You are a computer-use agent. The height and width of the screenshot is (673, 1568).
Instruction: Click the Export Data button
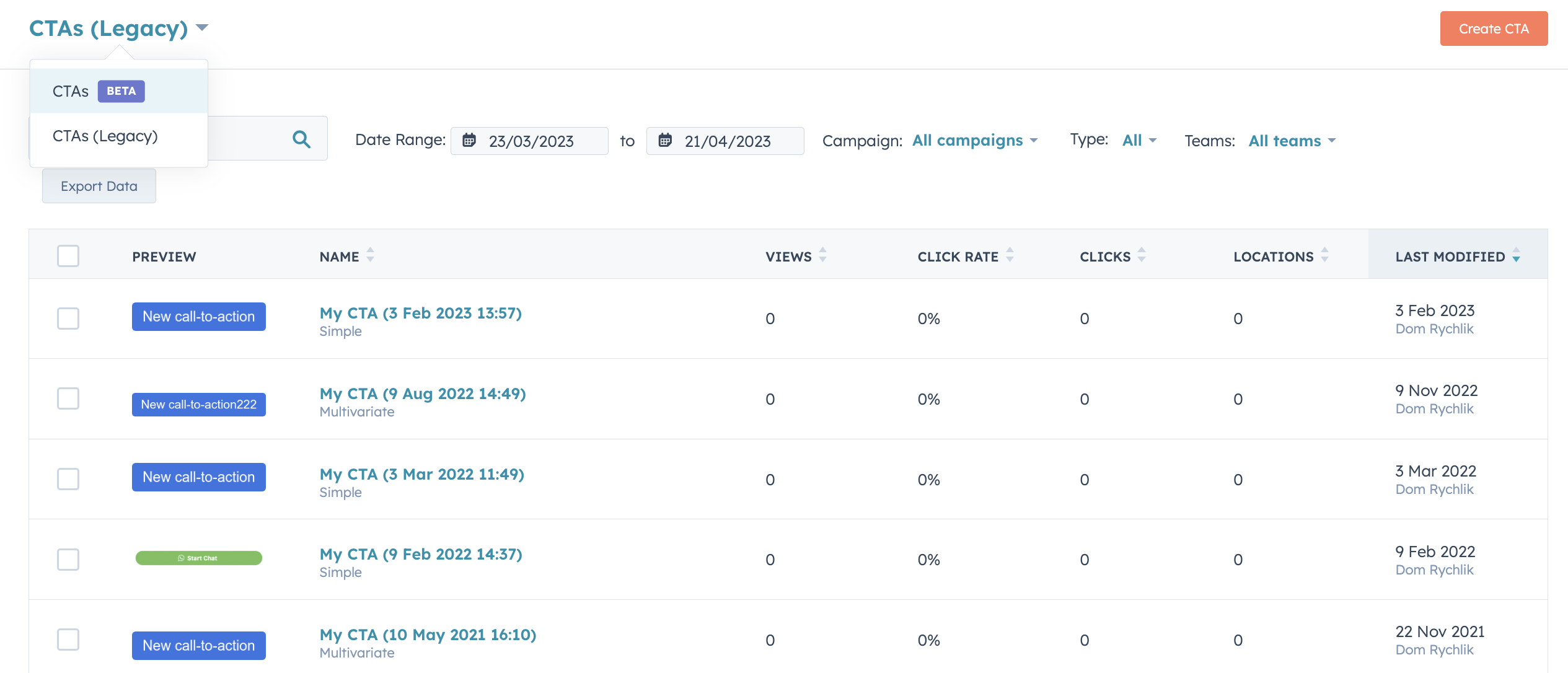click(99, 186)
